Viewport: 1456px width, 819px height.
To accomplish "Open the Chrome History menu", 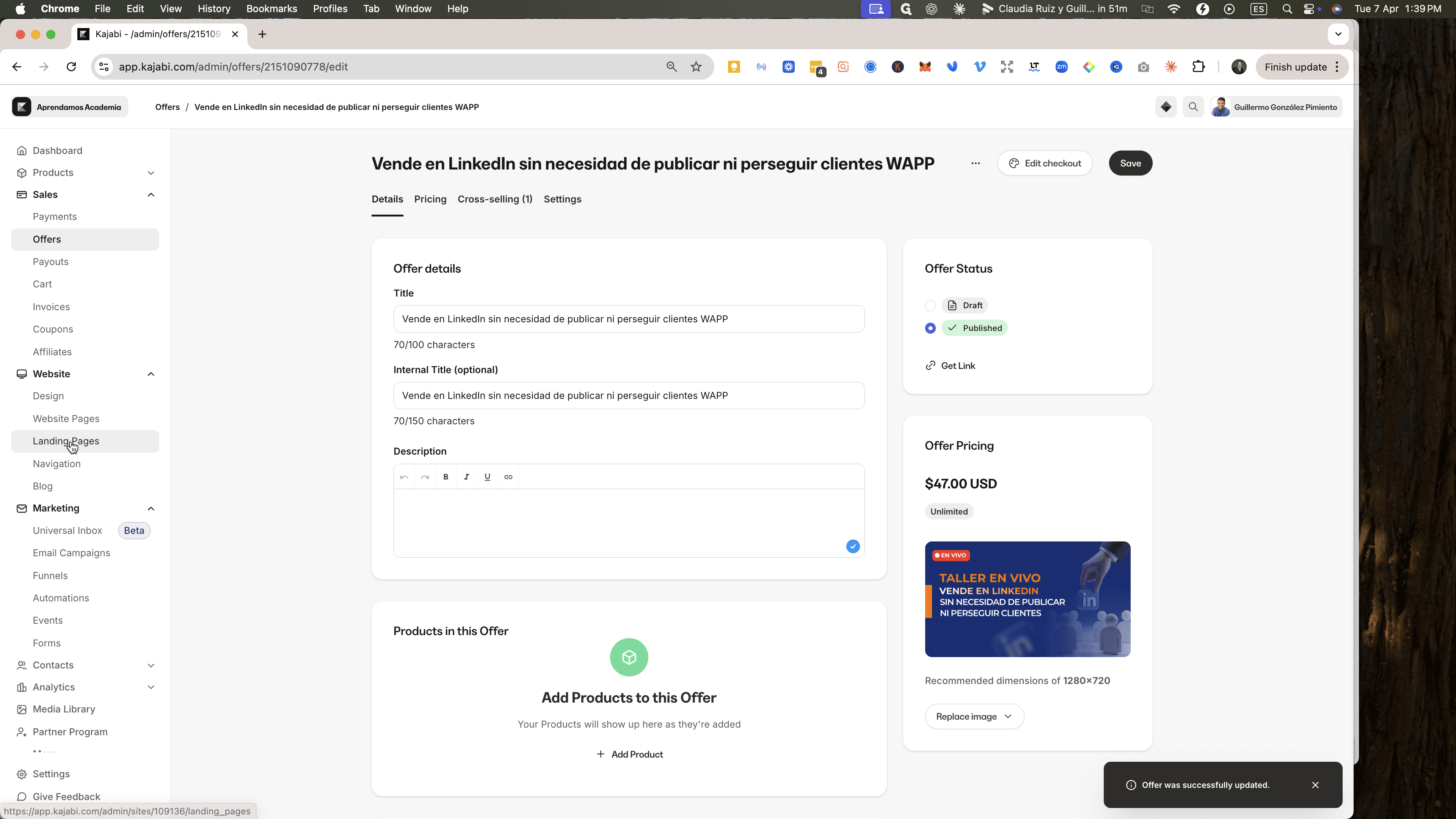I will coord(214,8).
